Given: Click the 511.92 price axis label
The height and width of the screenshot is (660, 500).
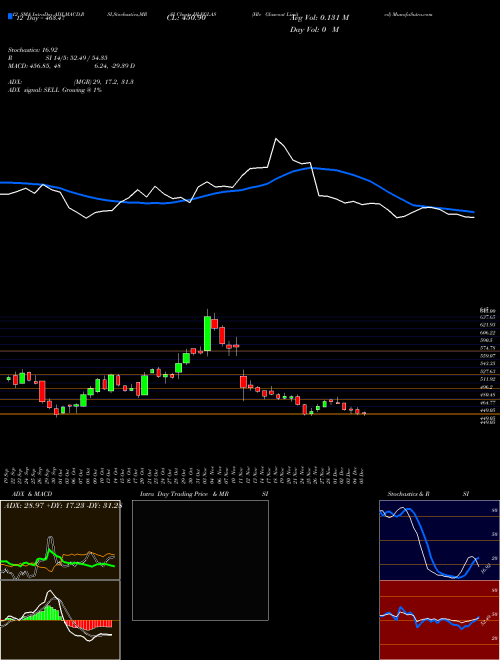Looking at the screenshot, I should (x=488, y=379).
